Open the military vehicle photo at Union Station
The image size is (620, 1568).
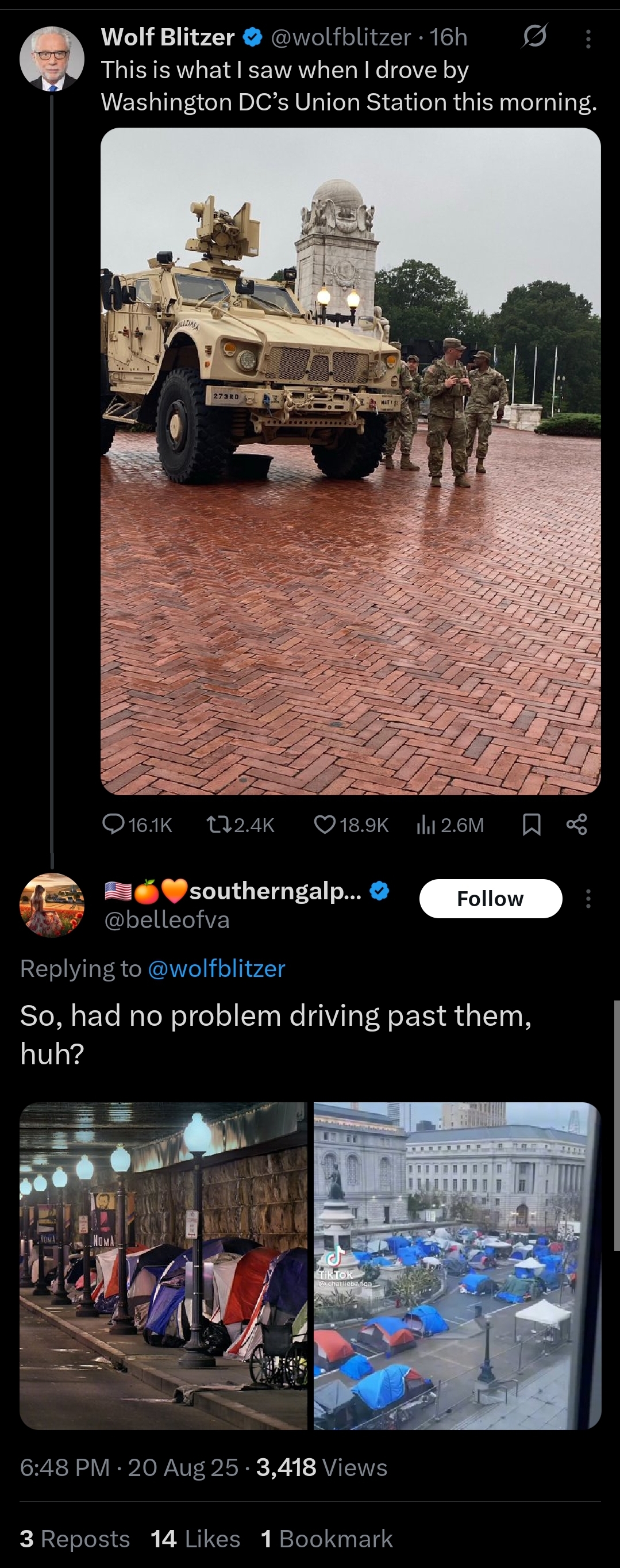coord(351,461)
